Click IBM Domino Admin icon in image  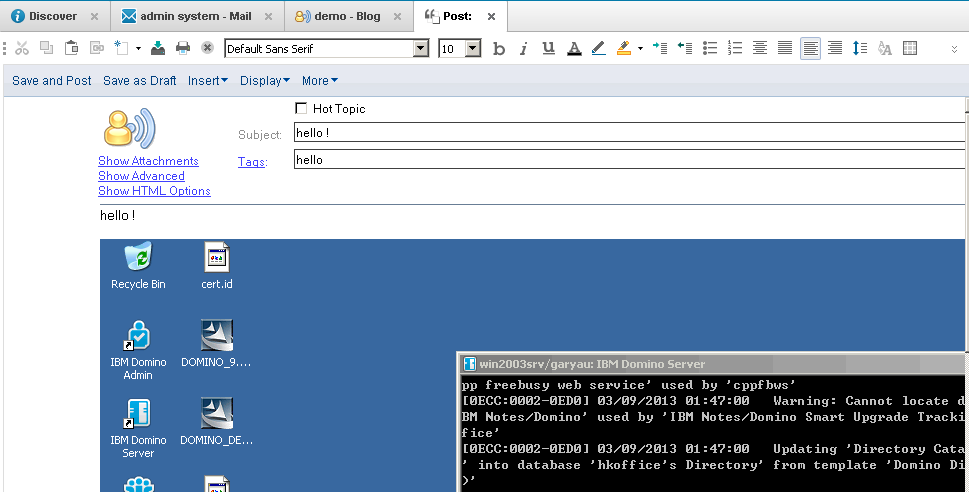138,350
